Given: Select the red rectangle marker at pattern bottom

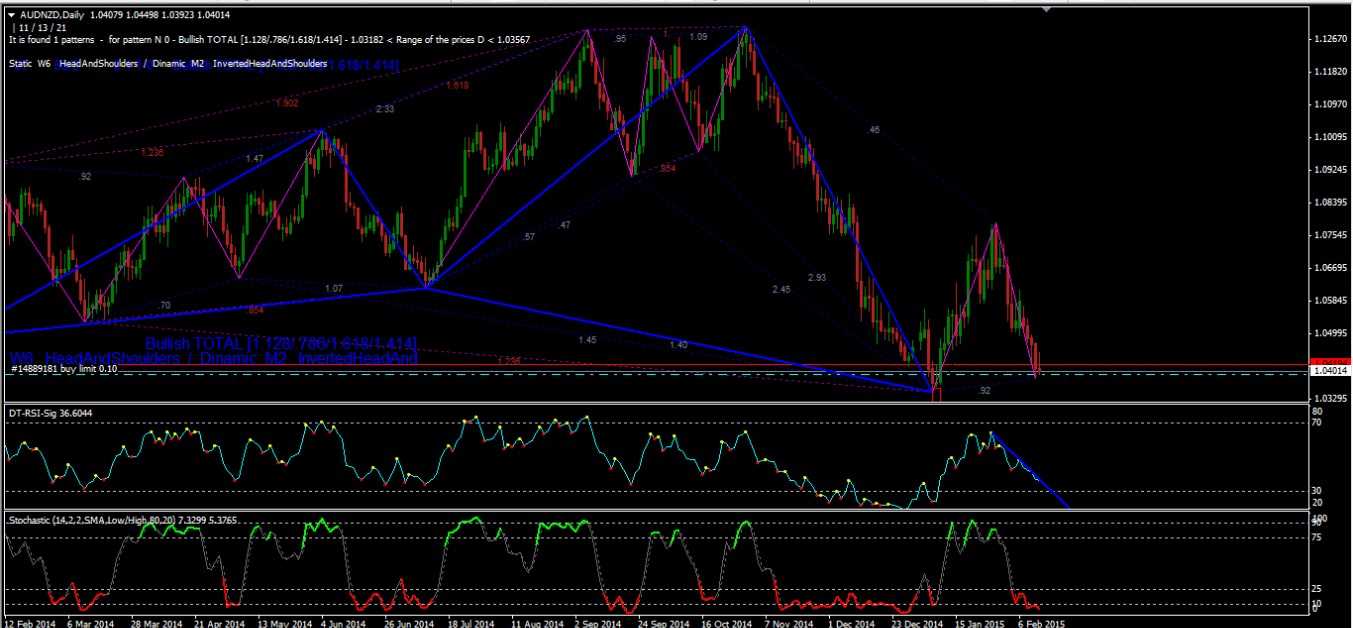Looking at the screenshot, I should pyautogui.click(x=937, y=395).
